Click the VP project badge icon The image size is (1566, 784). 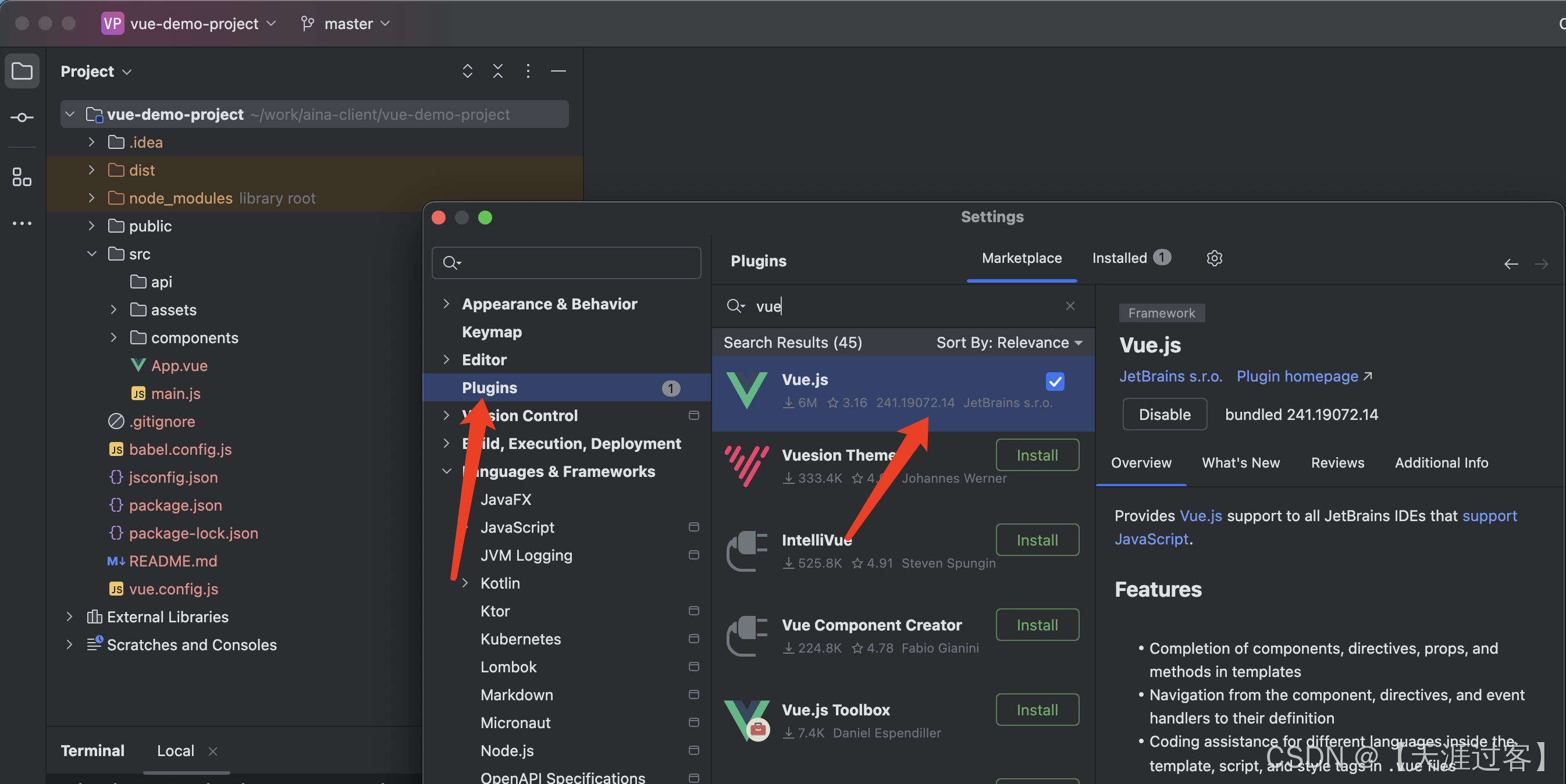pos(112,24)
